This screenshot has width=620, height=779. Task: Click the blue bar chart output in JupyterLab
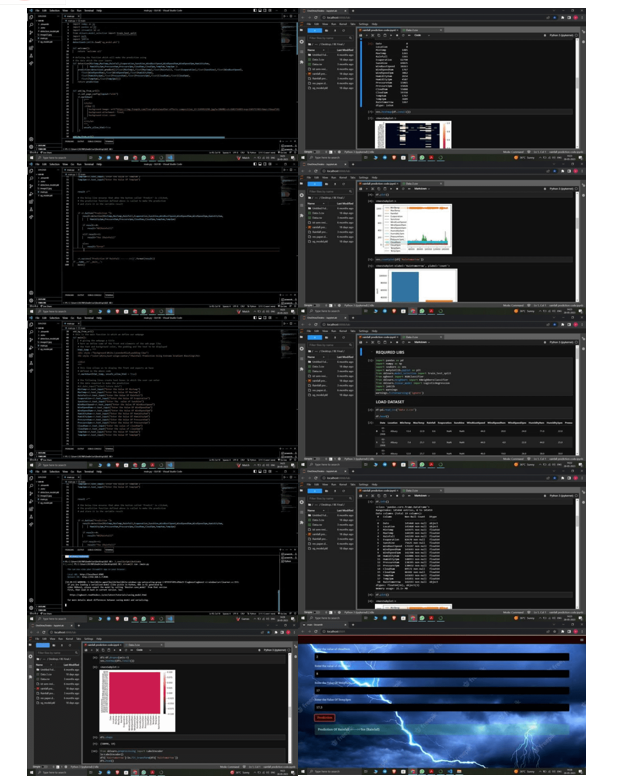tap(416, 285)
